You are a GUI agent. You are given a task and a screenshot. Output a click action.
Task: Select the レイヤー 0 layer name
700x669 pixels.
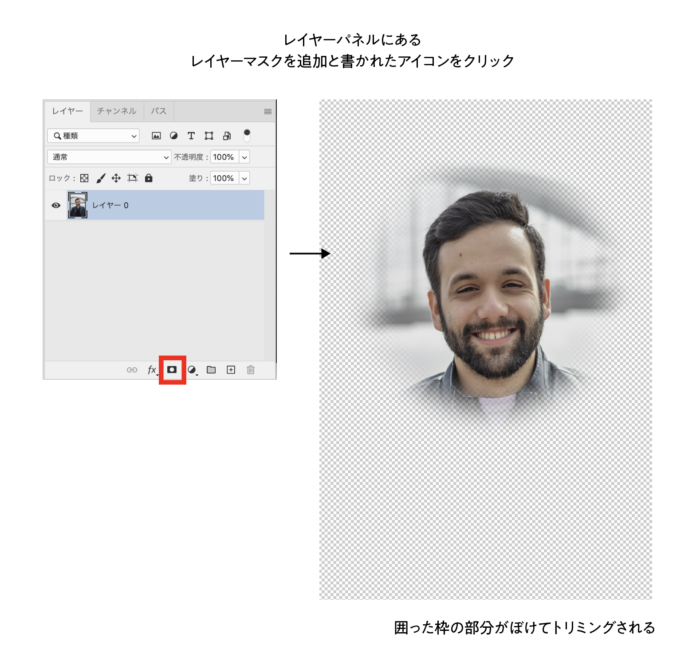[x=110, y=205]
